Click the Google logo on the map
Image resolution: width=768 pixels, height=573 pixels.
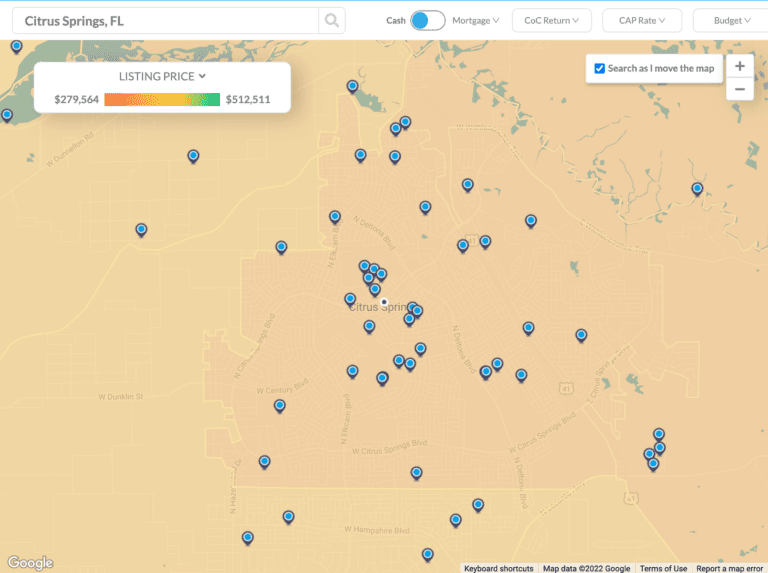click(x=30, y=563)
